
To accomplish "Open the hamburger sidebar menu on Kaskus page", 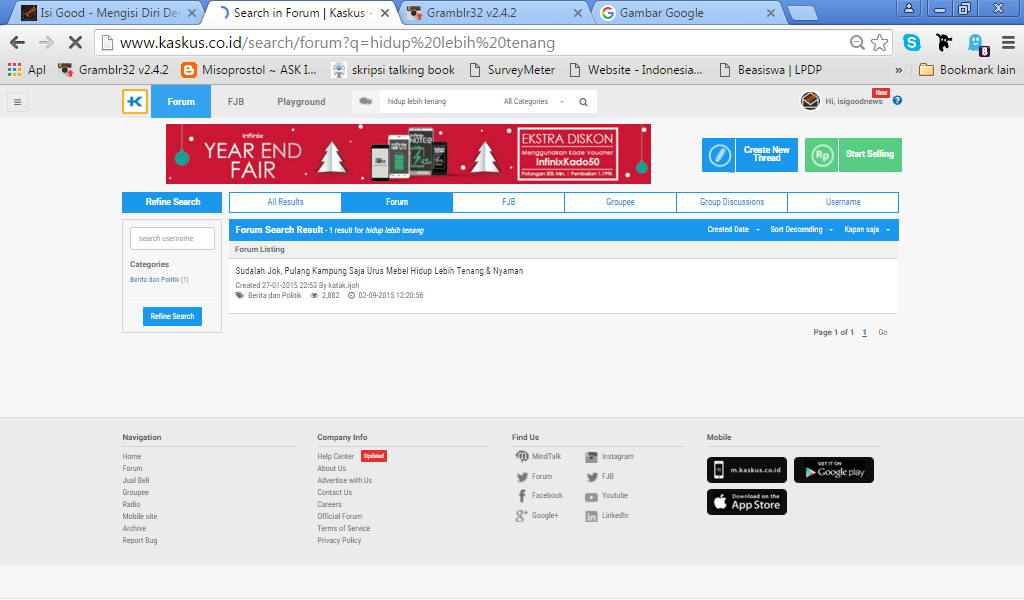I will (18, 102).
